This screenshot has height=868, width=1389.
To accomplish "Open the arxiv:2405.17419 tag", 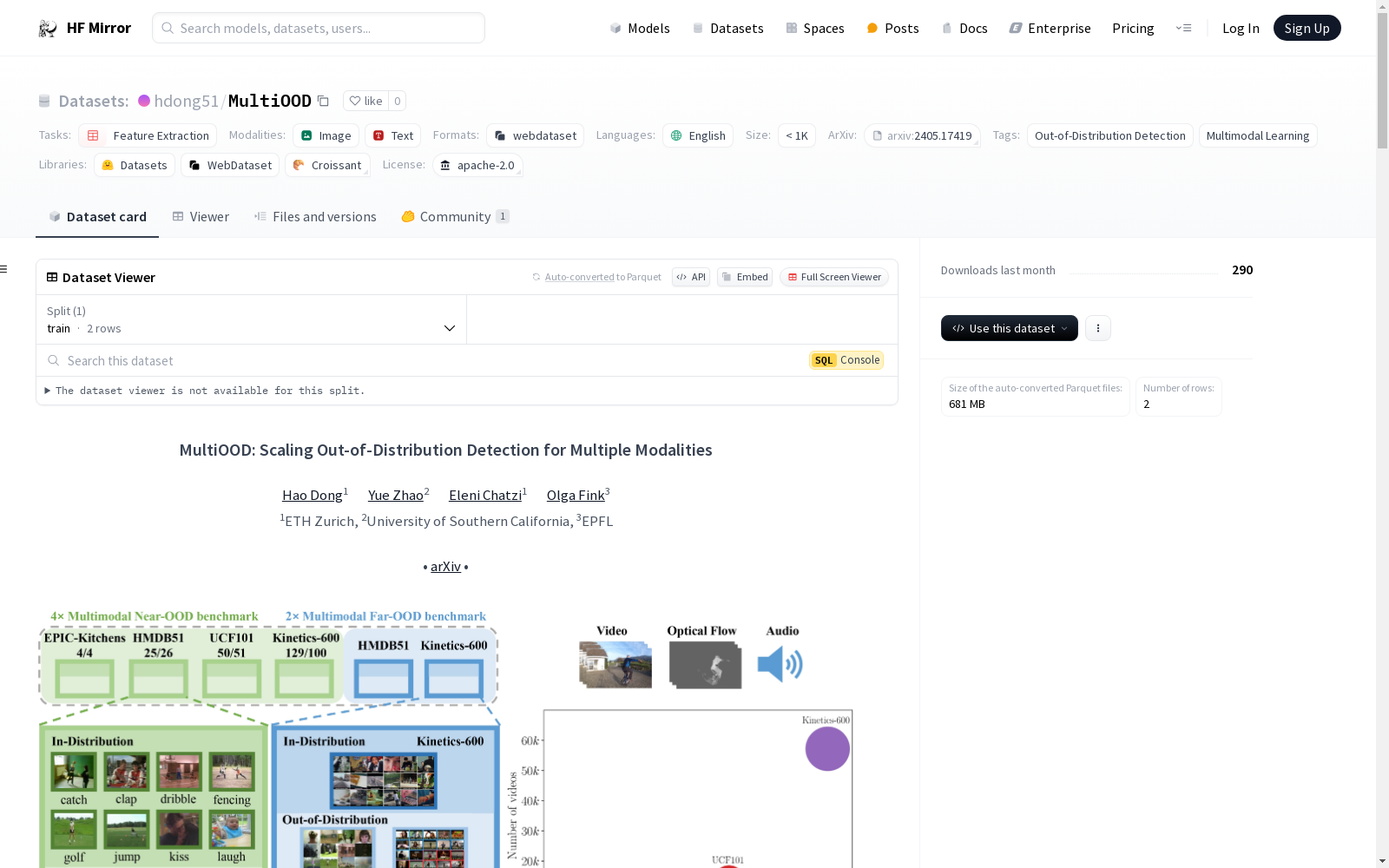I will tap(922, 135).
